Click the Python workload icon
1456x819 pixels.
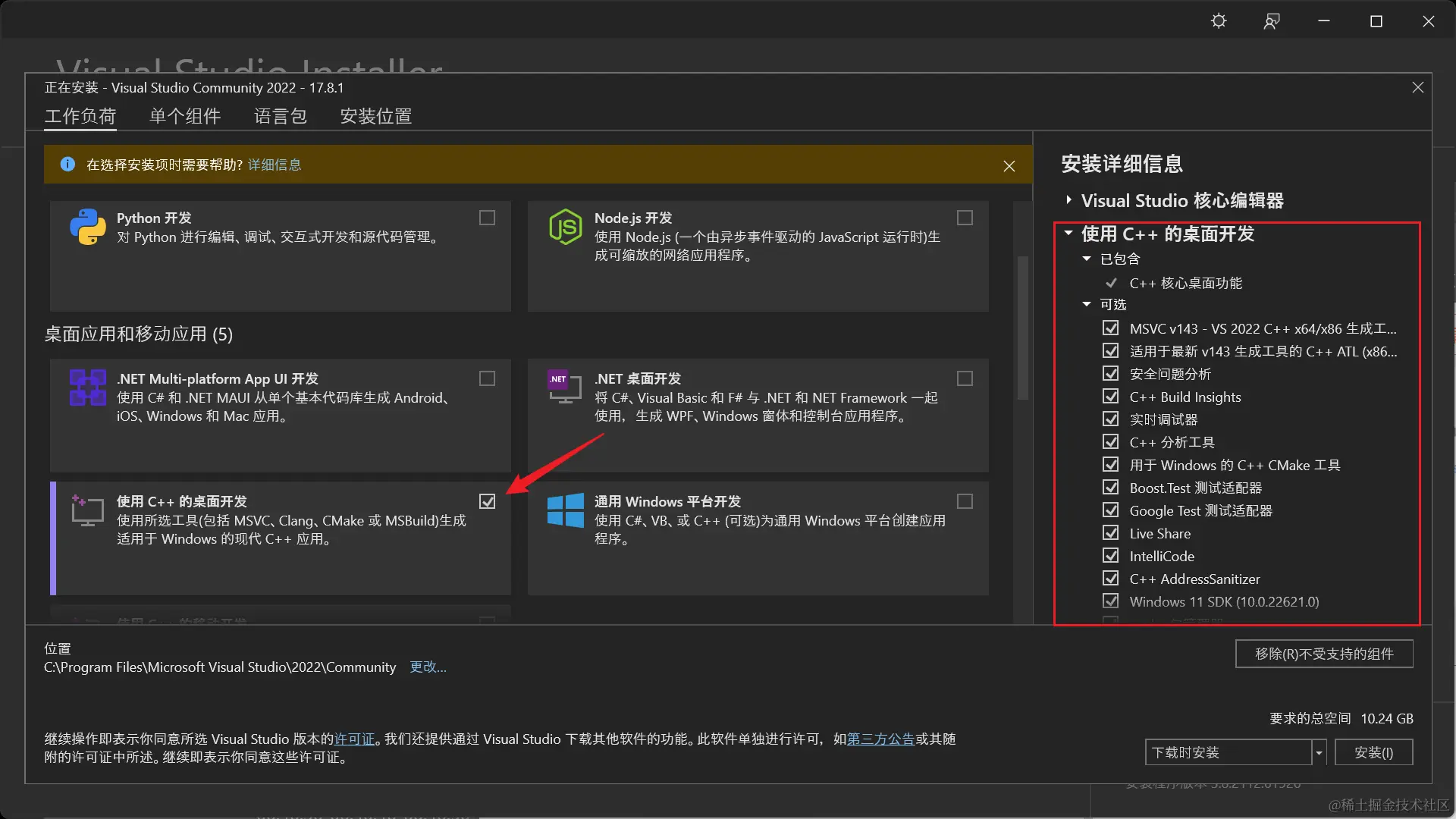88,227
